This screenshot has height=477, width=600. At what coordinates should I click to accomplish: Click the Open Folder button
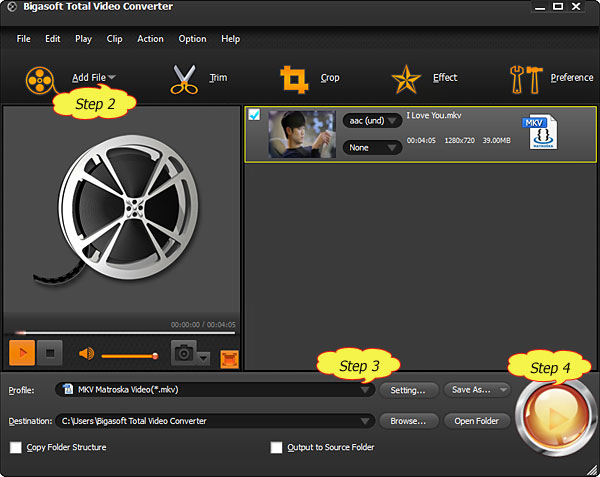(477, 421)
